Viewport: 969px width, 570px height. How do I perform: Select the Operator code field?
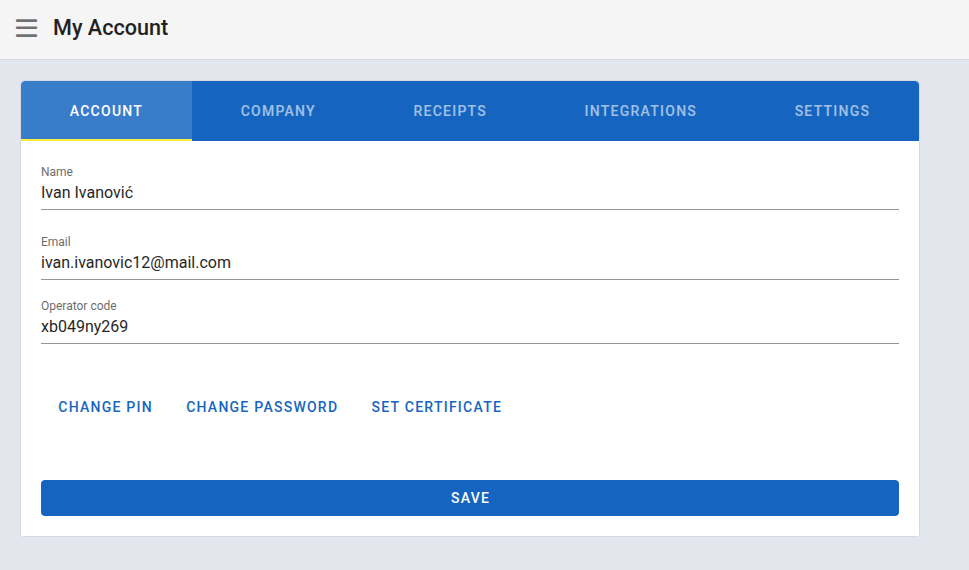pos(470,326)
